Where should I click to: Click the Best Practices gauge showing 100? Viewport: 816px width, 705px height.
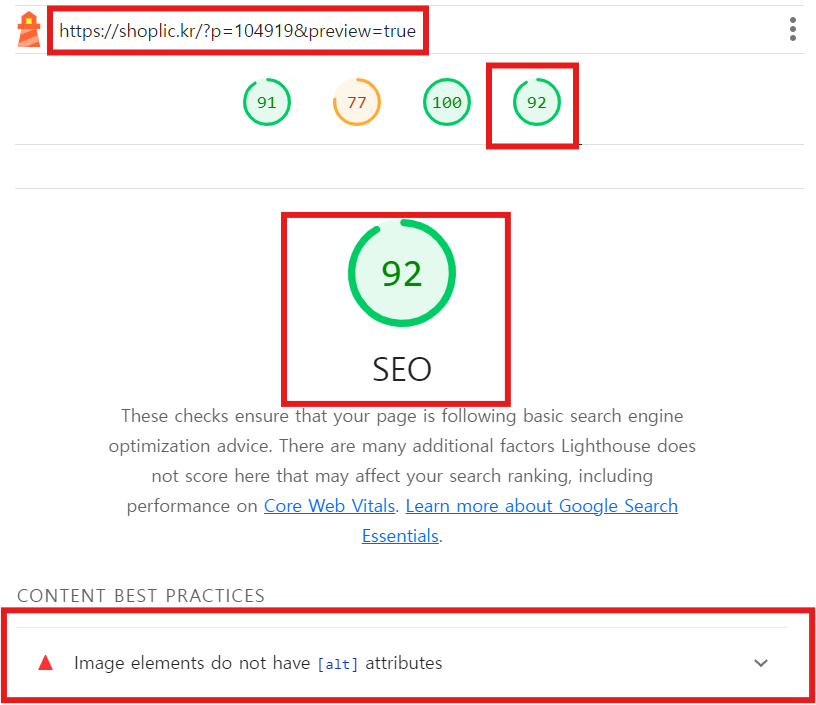446,101
